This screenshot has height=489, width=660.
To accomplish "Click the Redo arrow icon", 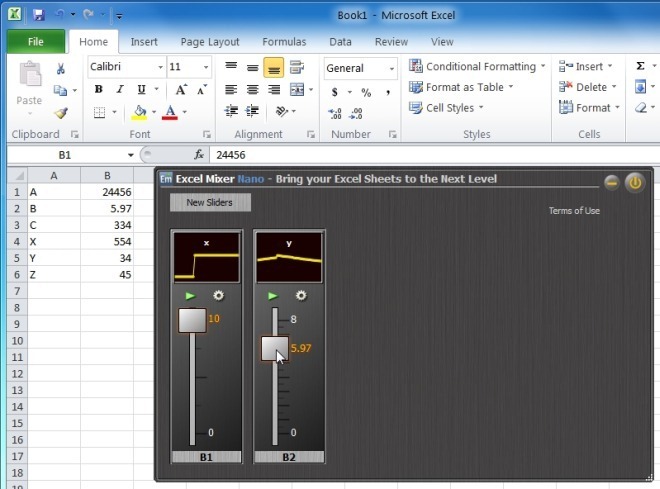I will 88,15.
